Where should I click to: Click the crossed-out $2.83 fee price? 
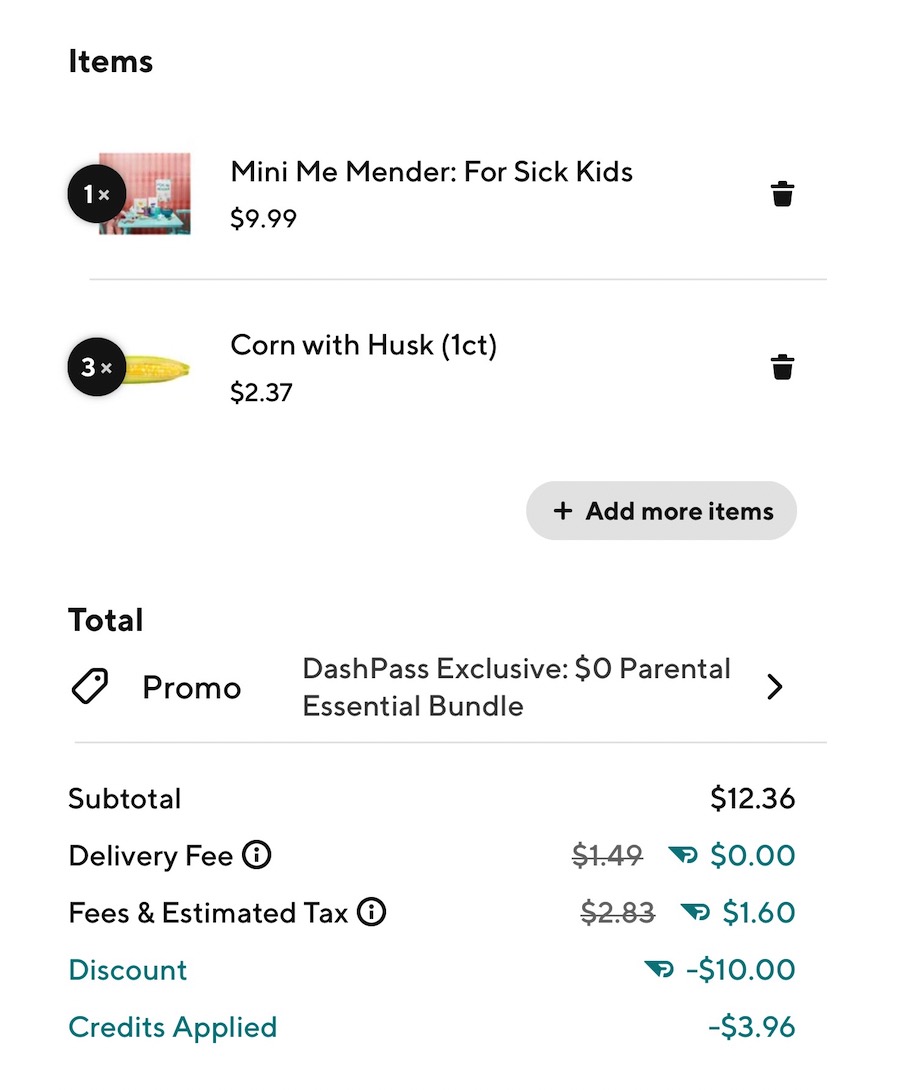point(617,912)
